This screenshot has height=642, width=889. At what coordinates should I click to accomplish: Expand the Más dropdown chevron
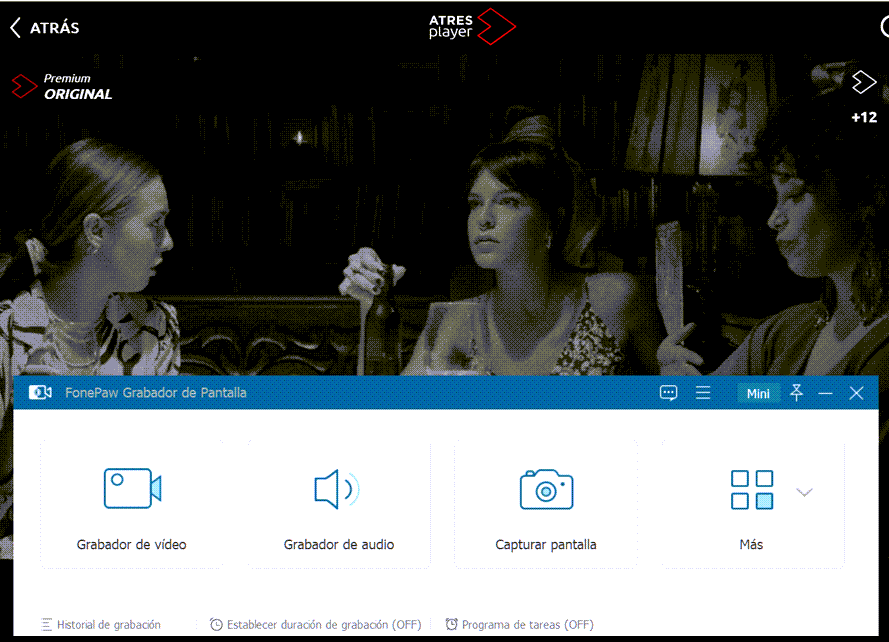click(x=804, y=492)
